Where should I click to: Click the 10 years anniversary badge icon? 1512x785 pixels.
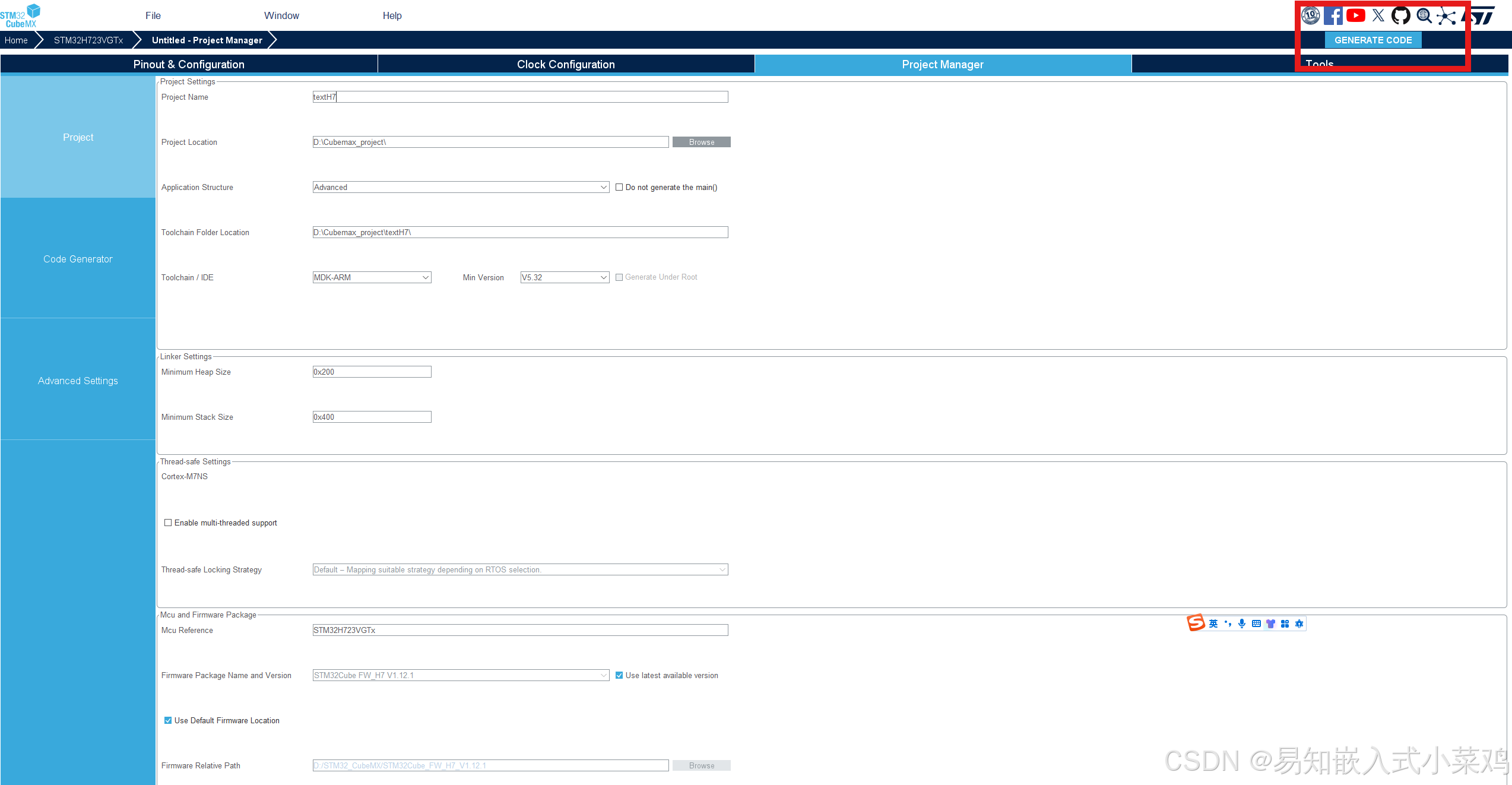click(1310, 15)
